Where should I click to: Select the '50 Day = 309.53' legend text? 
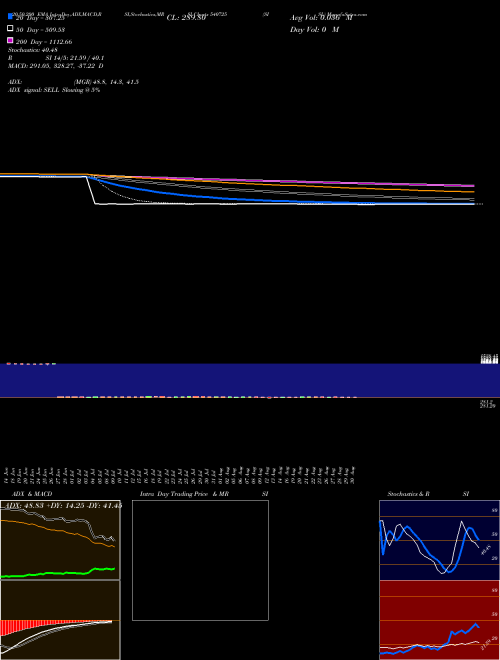[x=40, y=30]
